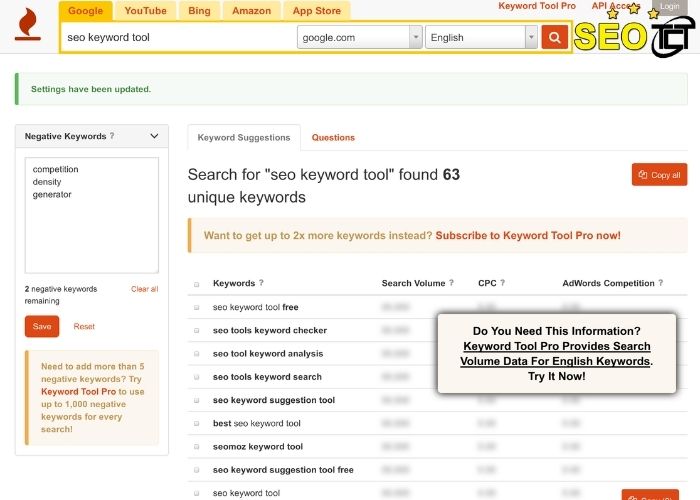Click 'Keyword Tool Pro Provides Search Volume Data' popup link
The image size is (700, 500).
(556, 354)
